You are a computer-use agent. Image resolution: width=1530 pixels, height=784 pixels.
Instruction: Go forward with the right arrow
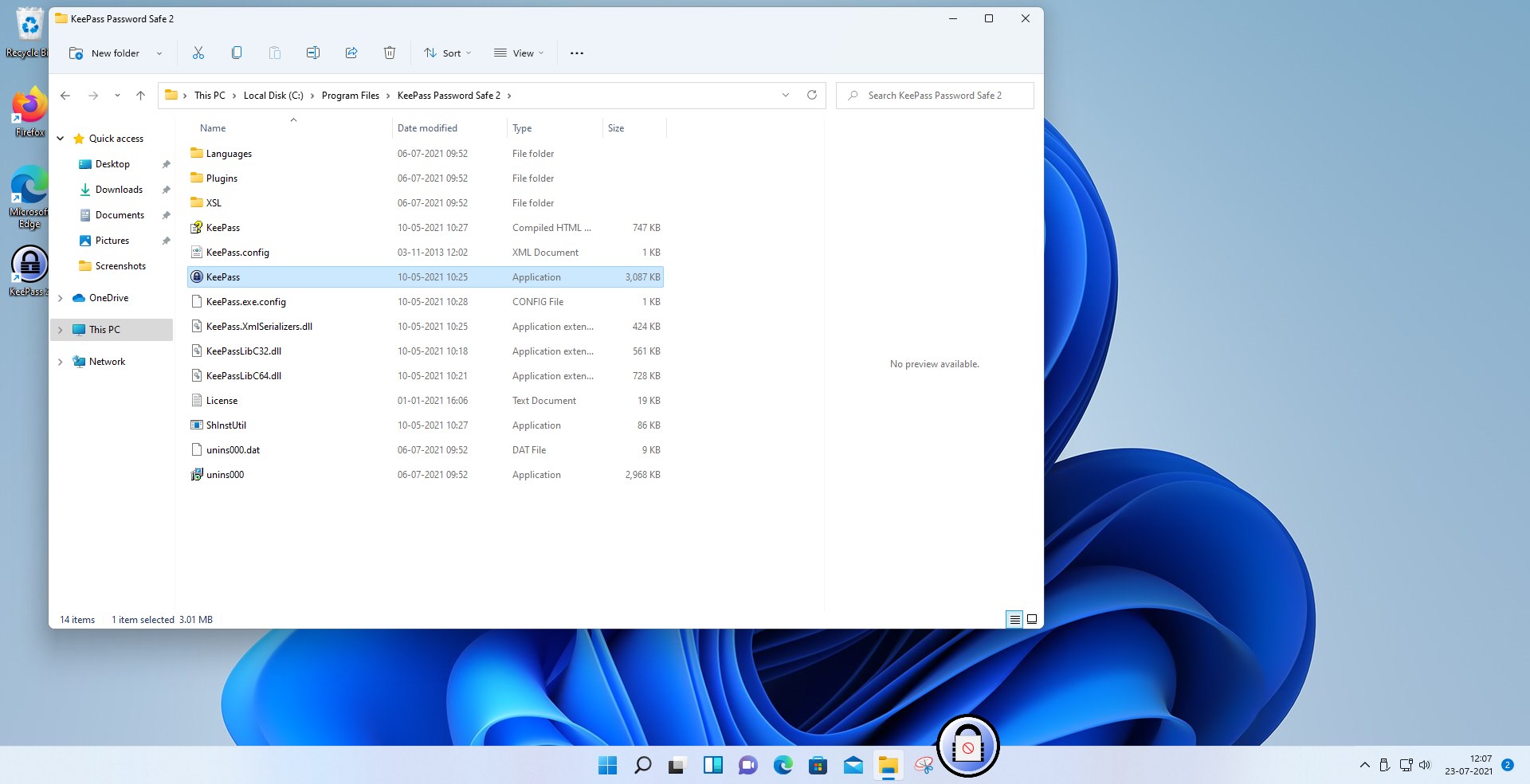(x=93, y=96)
